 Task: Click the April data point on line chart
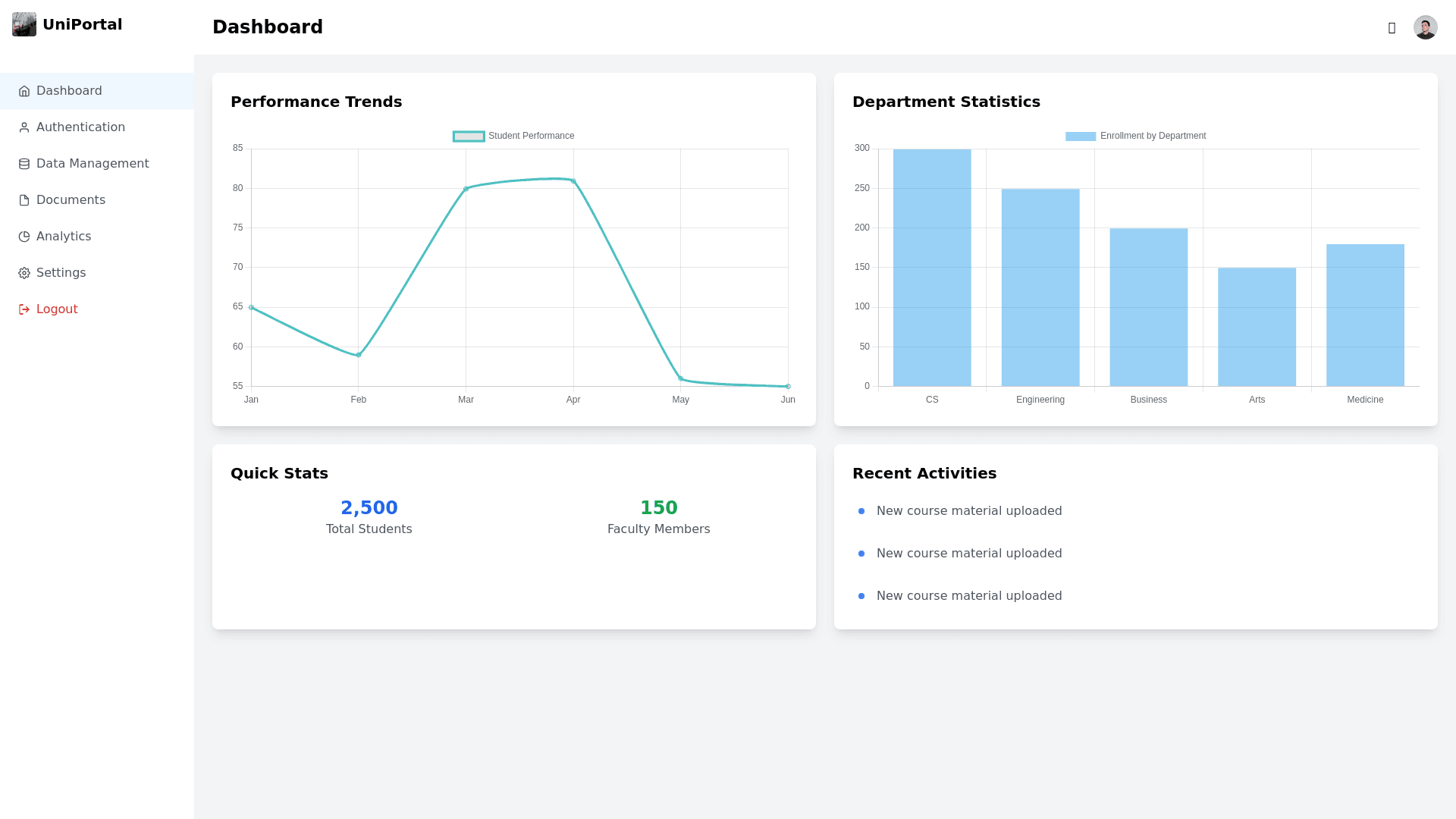[573, 181]
